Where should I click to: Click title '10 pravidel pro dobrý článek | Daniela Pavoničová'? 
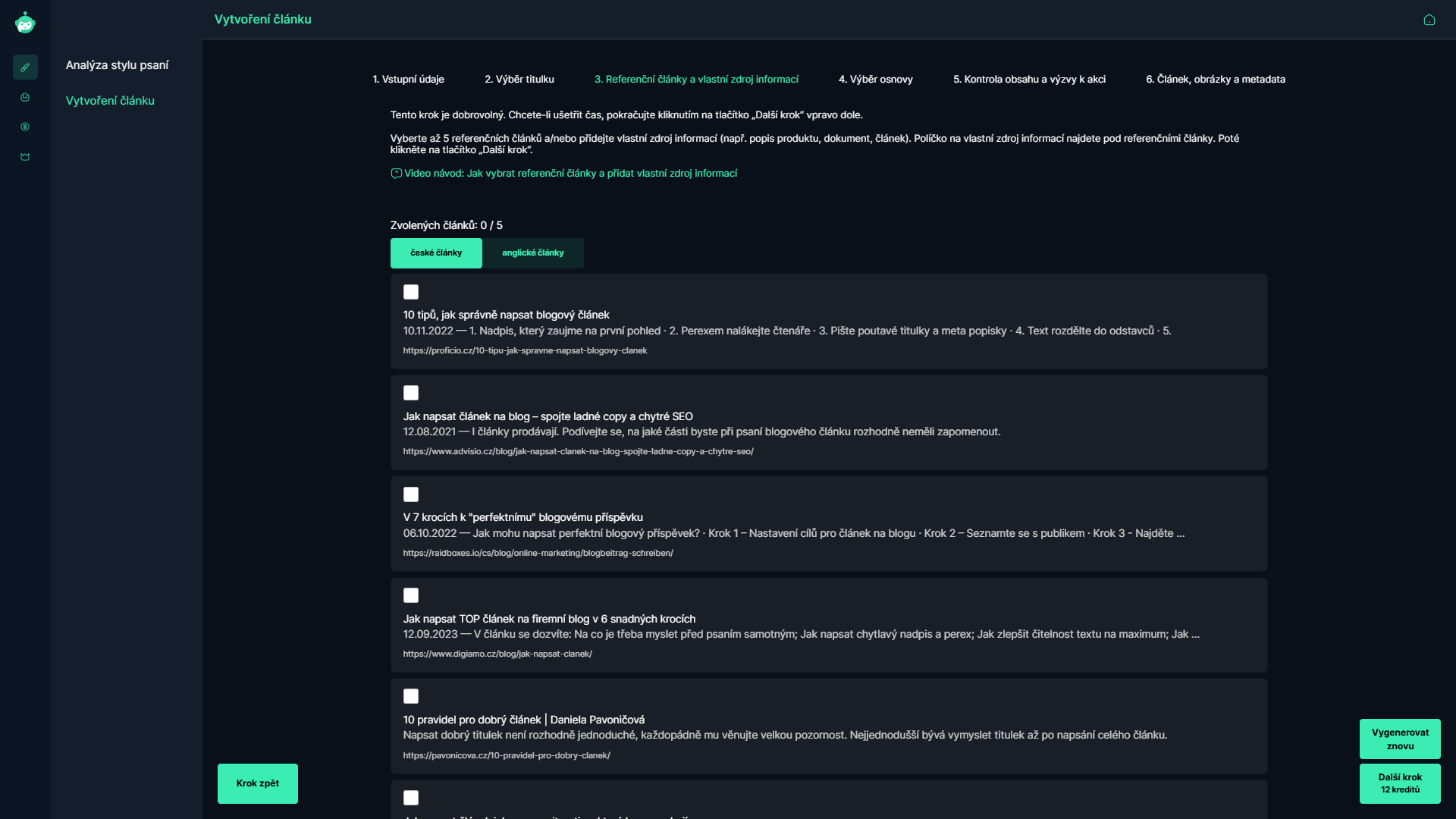(523, 720)
